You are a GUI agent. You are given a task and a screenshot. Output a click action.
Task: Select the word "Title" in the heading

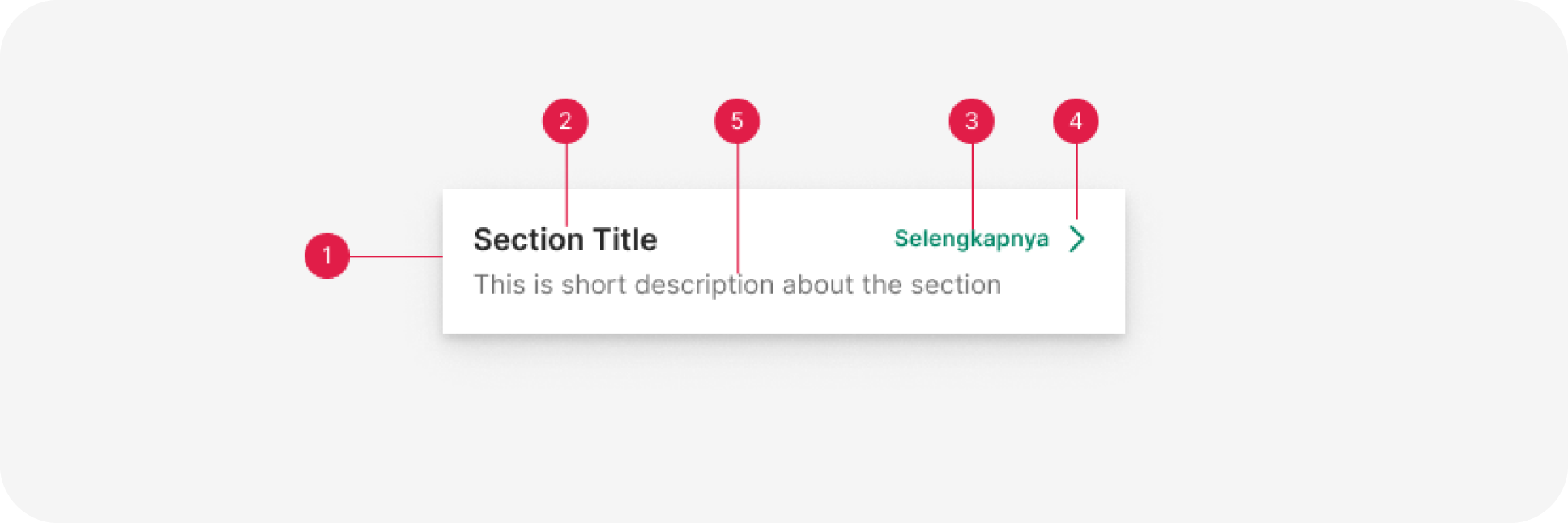(x=624, y=240)
